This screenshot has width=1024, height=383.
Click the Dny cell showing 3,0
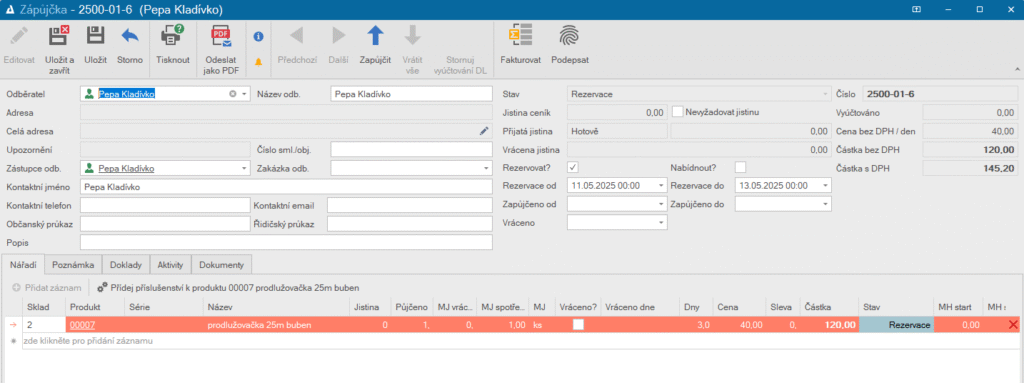[x=696, y=325]
